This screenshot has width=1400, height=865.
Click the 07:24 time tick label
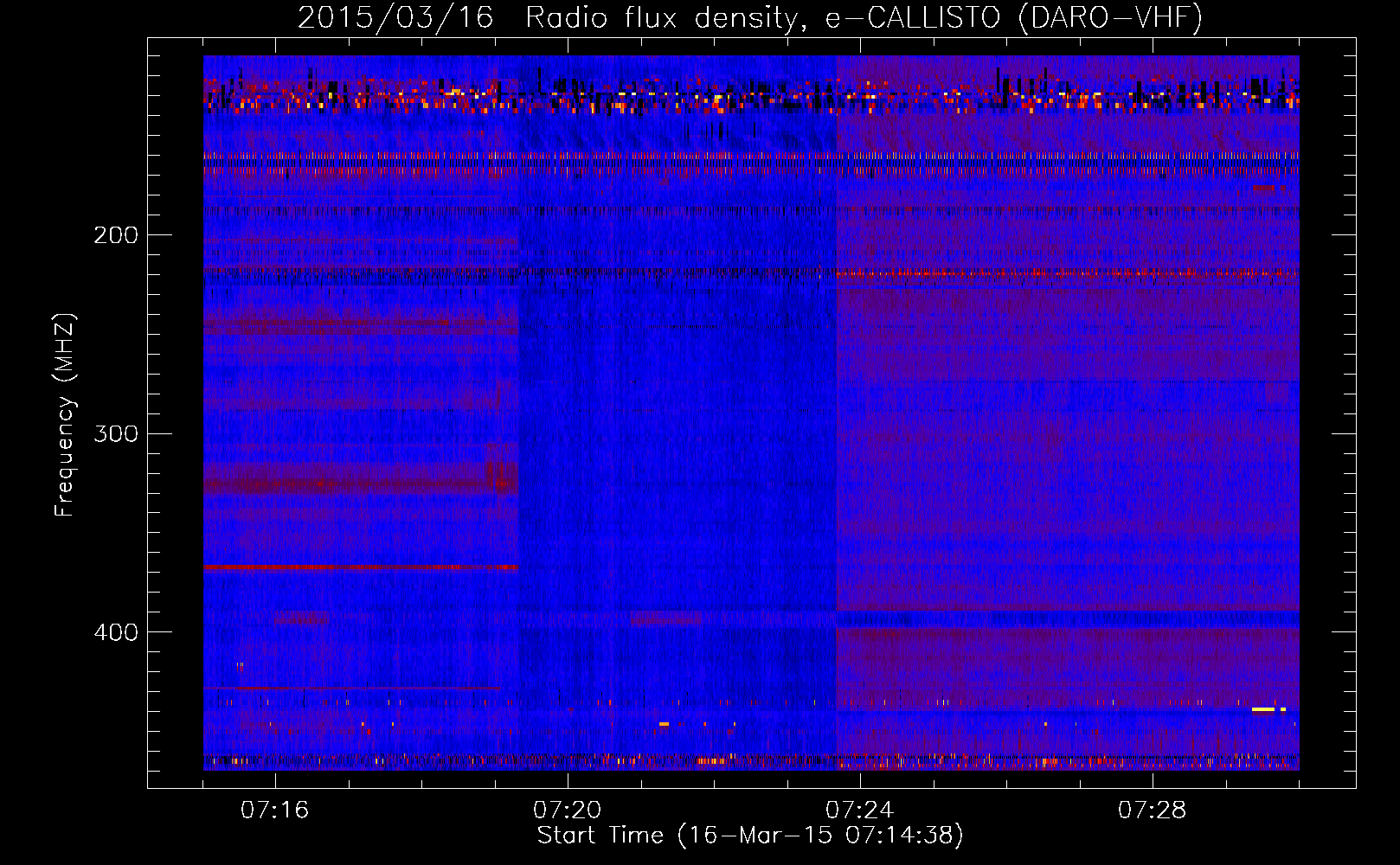[x=859, y=810]
